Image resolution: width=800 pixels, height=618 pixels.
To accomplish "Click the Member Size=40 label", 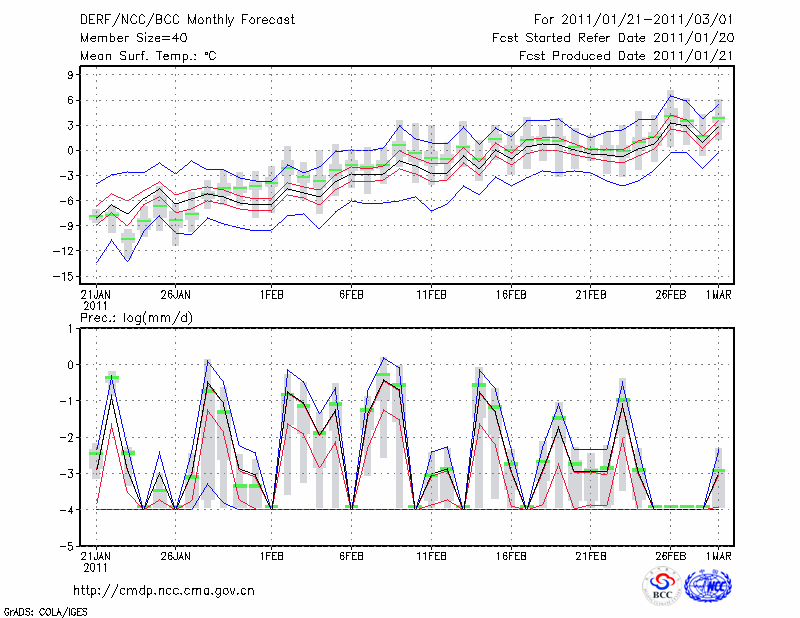I will 127,38.
